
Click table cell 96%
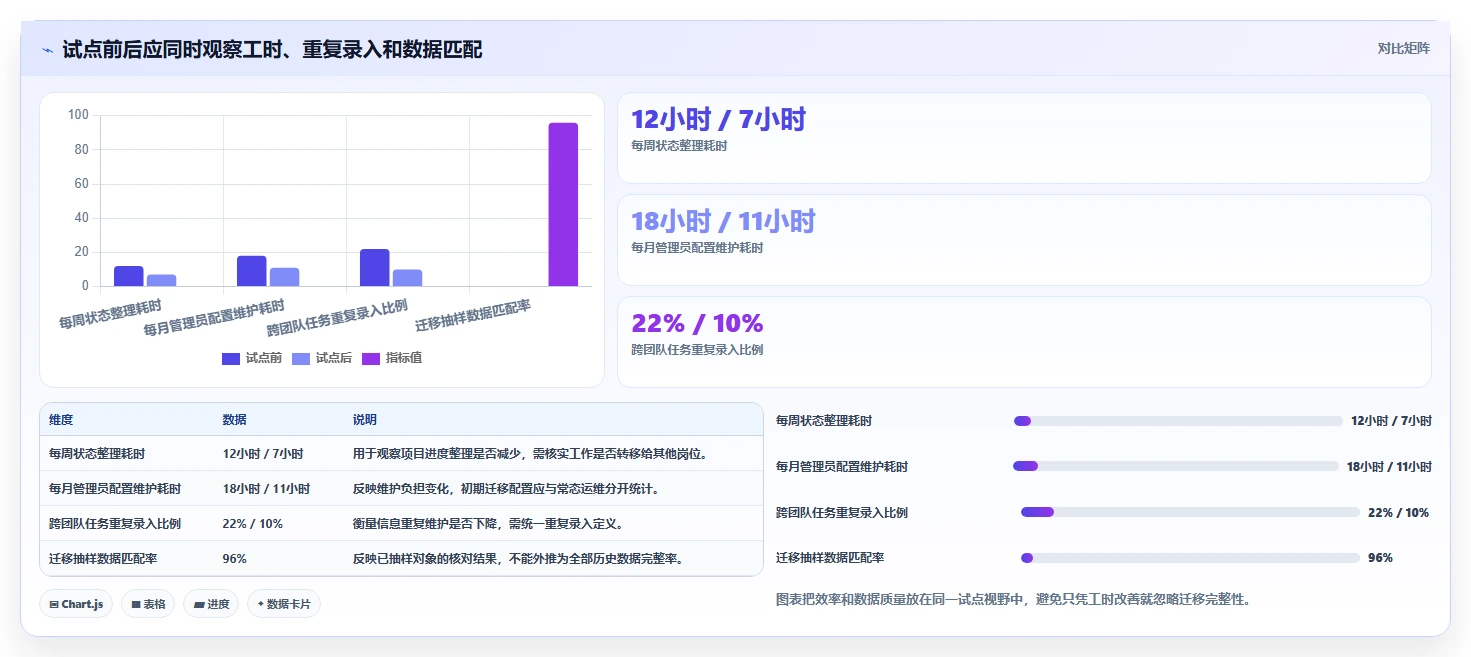pos(235,559)
